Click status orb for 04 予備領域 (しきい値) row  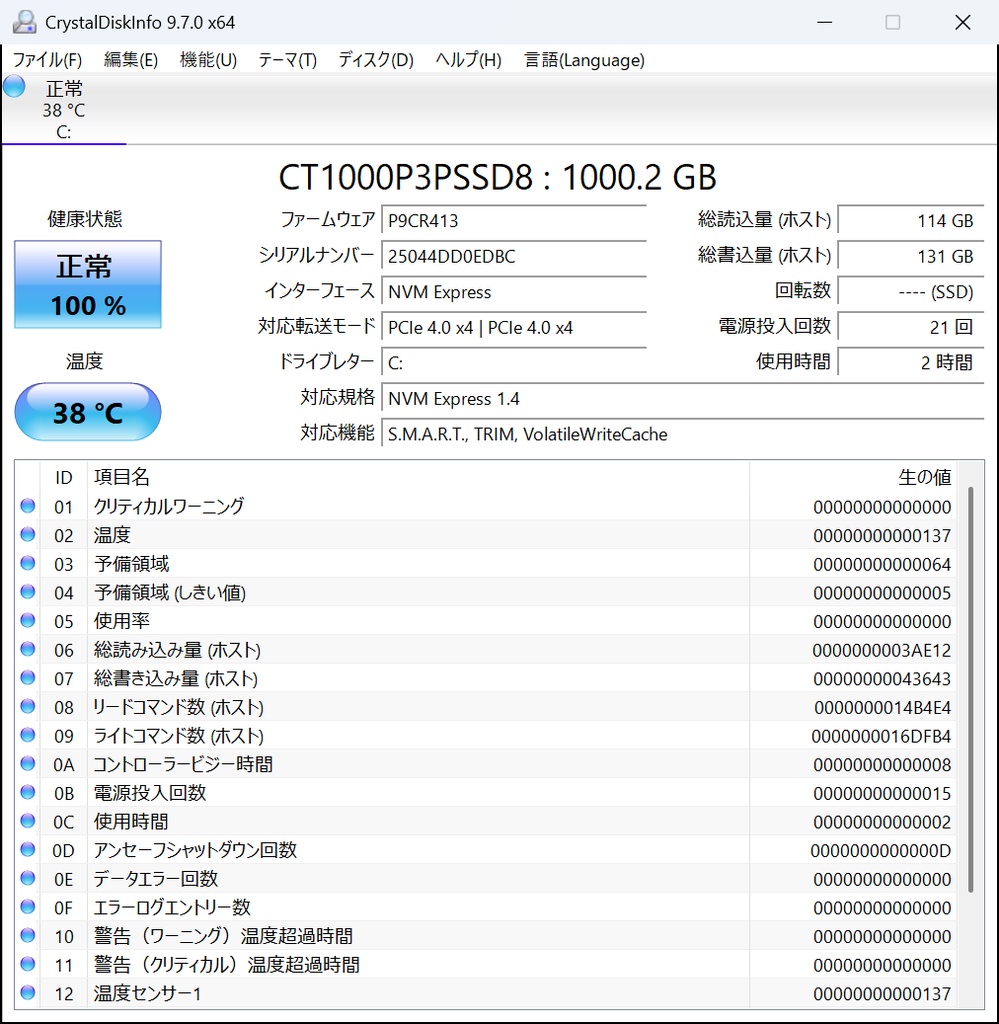[x=27, y=592]
